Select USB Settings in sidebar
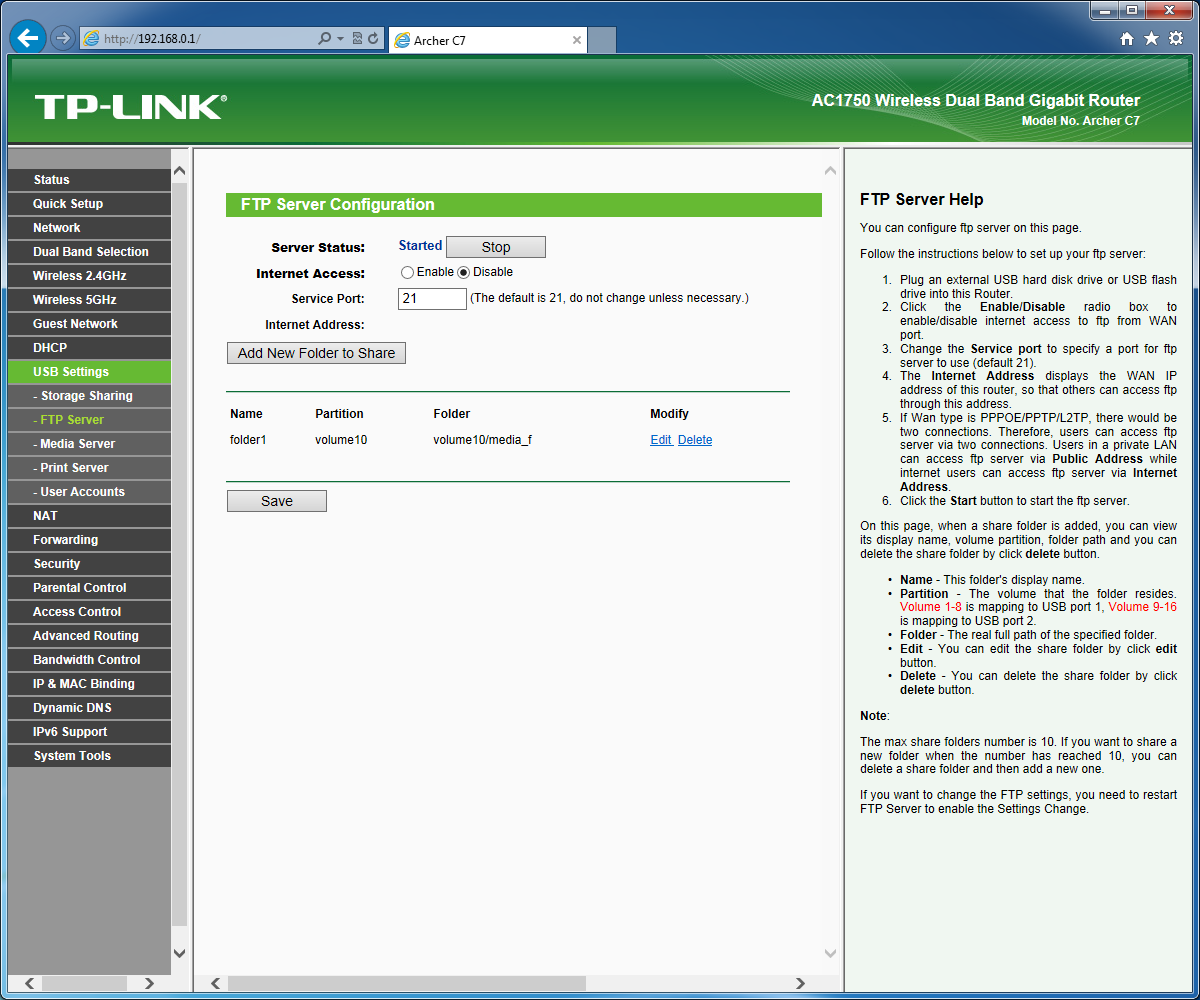The image size is (1200, 1000). point(89,372)
